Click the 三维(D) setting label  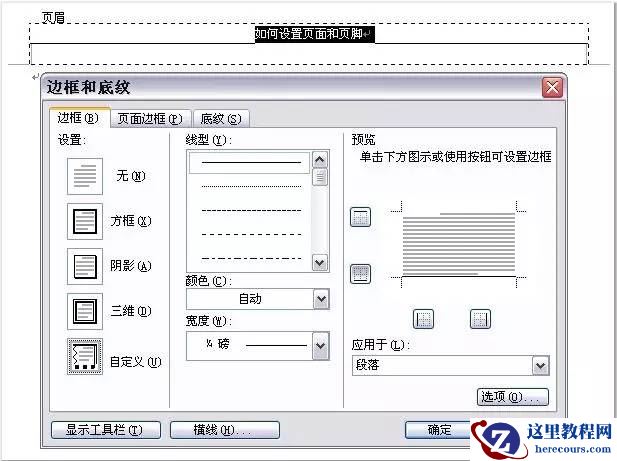click(x=131, y=311)
